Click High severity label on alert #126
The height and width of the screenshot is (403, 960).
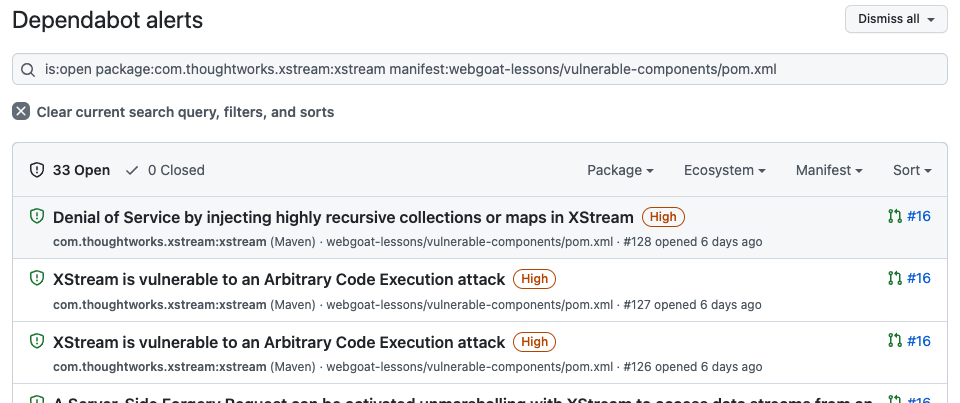(534, 342)
